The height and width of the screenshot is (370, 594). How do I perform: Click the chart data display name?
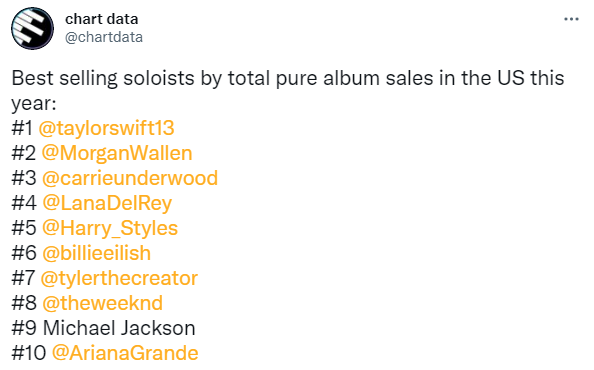click(102, 19)
